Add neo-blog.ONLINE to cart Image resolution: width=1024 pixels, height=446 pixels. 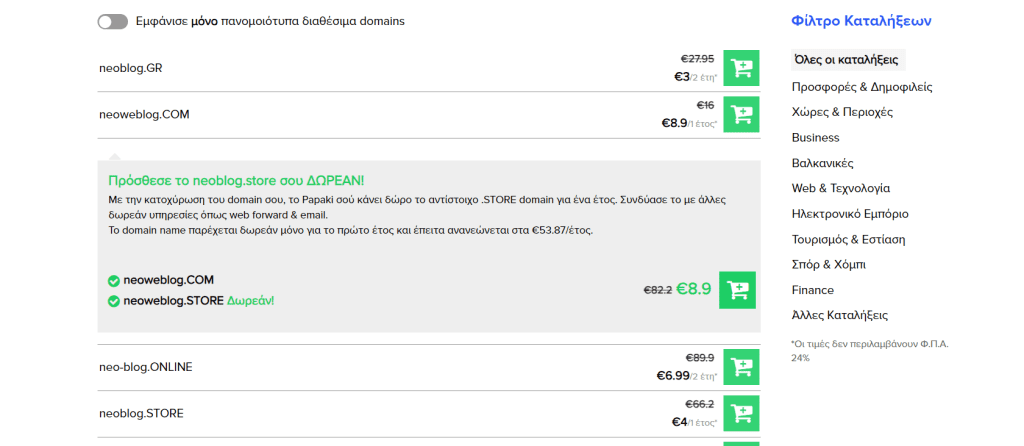(x=741, y=367)
